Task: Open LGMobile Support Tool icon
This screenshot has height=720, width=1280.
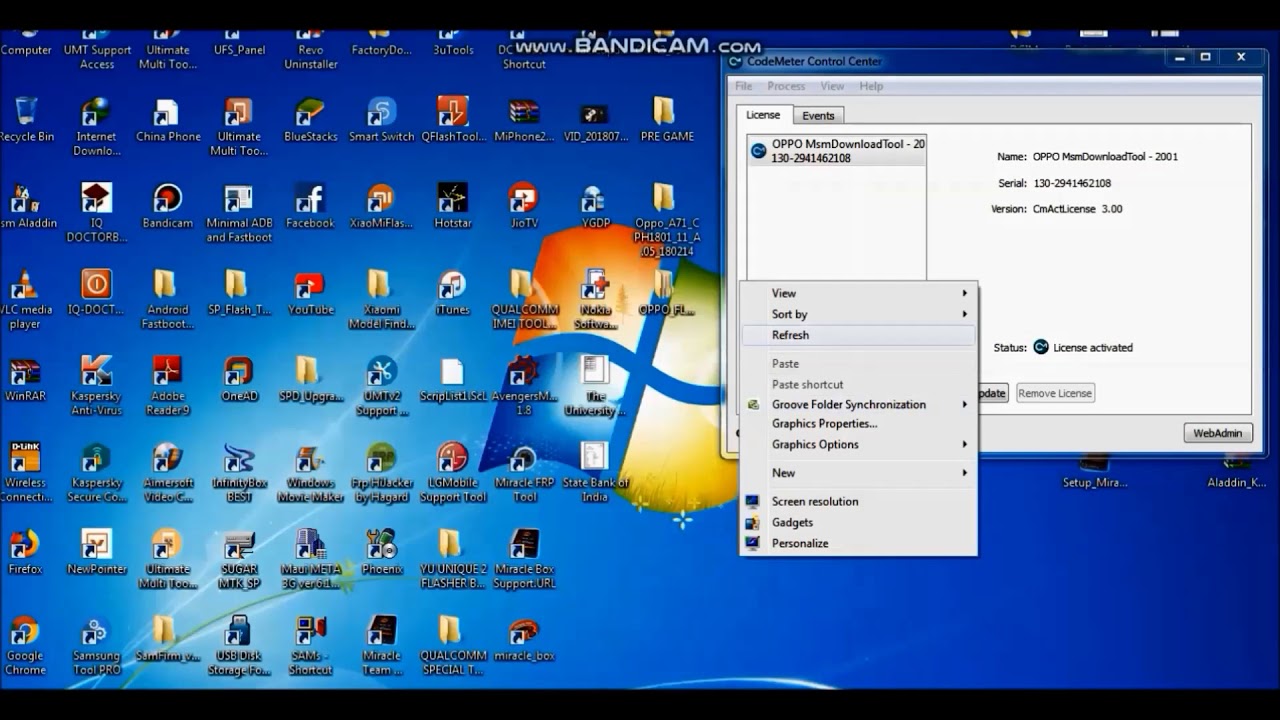Action: pyautogui.click(x=453, y=473)
